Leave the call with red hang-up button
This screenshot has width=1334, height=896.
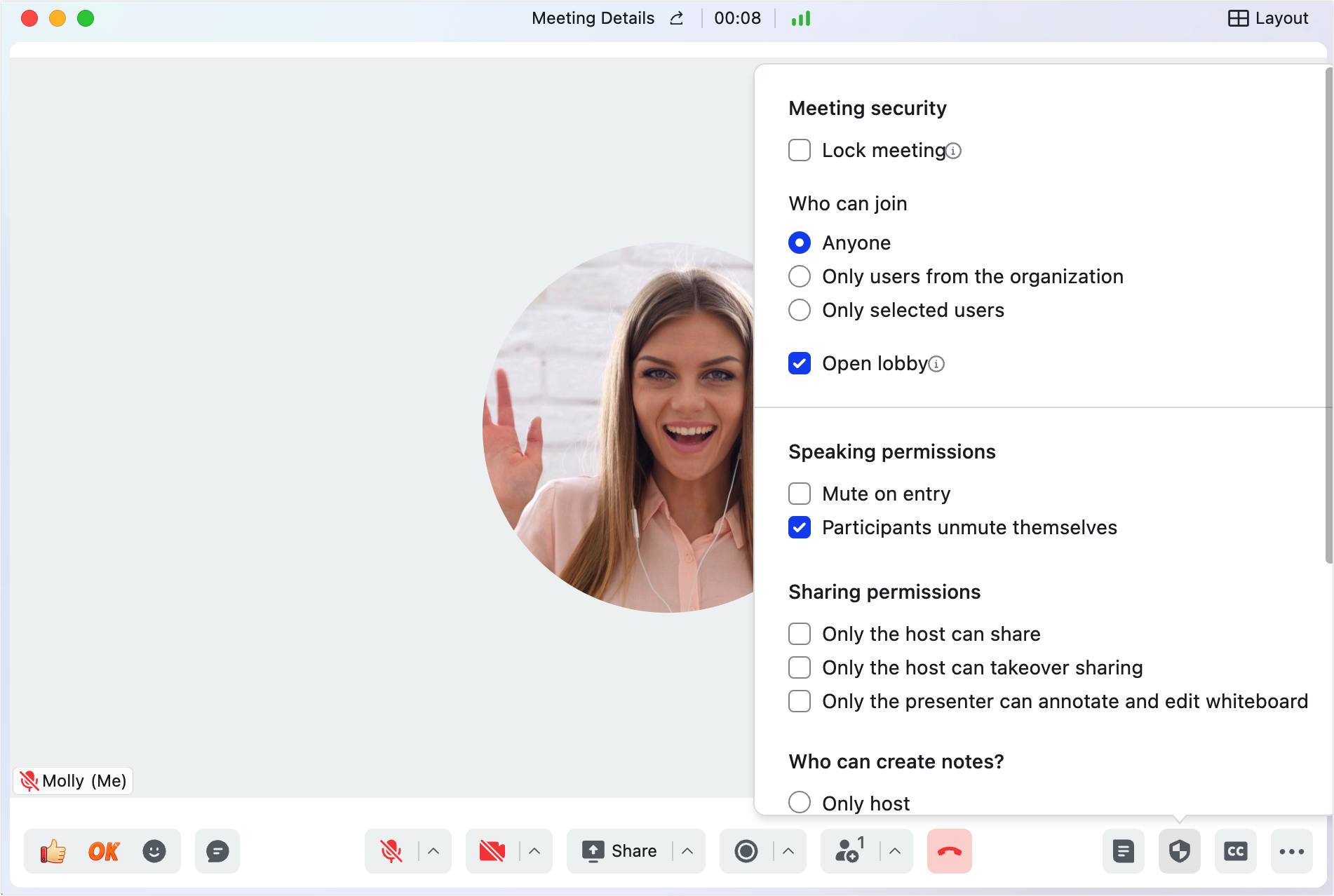950,851
